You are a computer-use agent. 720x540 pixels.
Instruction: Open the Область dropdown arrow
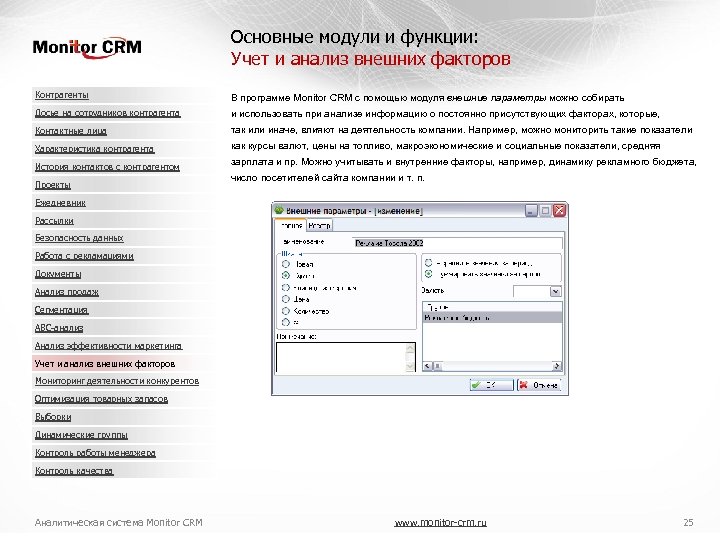click(x=556, y=291)
